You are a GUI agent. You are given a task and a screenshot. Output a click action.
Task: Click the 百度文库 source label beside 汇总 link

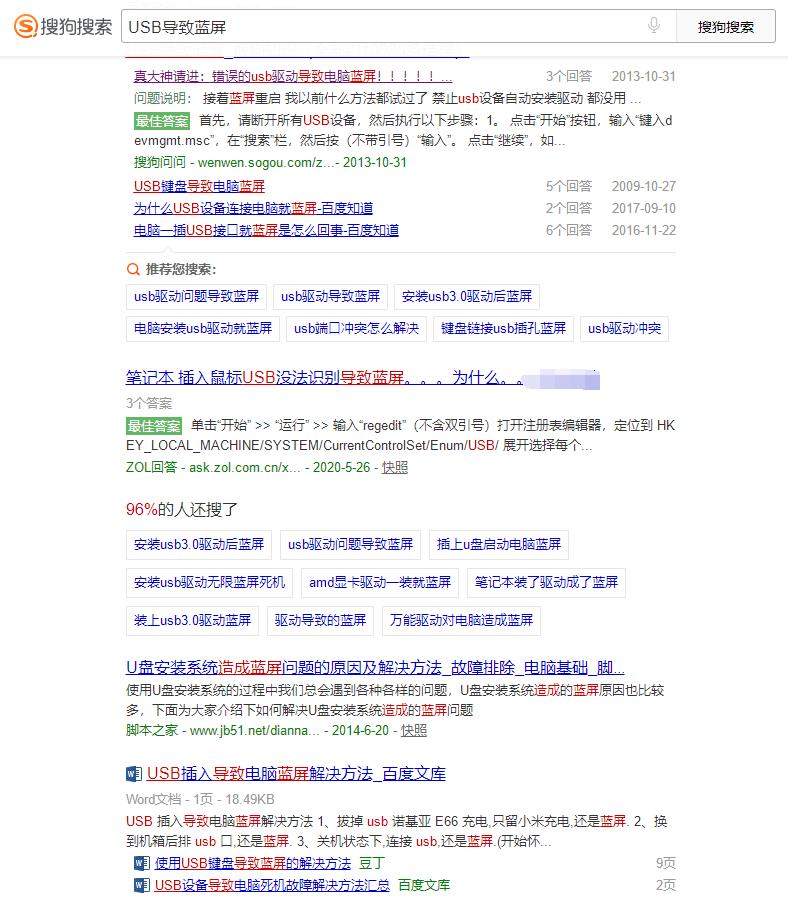tap(424, 885)
